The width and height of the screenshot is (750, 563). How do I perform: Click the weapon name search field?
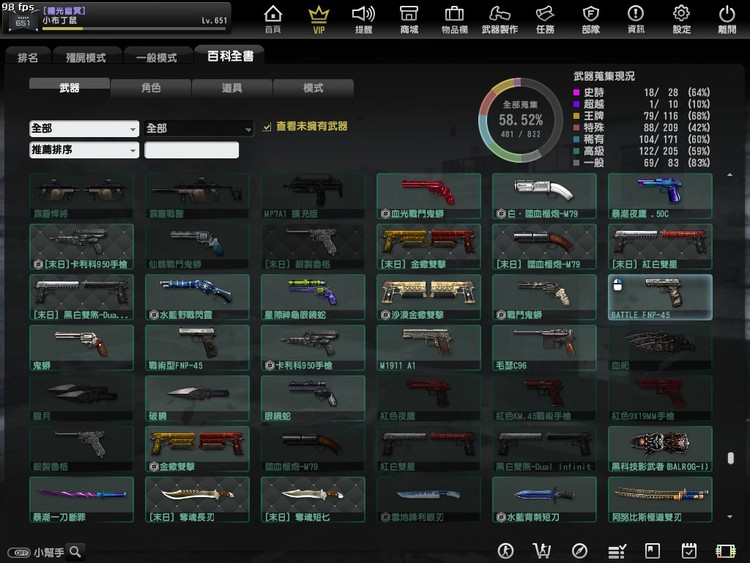pos(191,150)
